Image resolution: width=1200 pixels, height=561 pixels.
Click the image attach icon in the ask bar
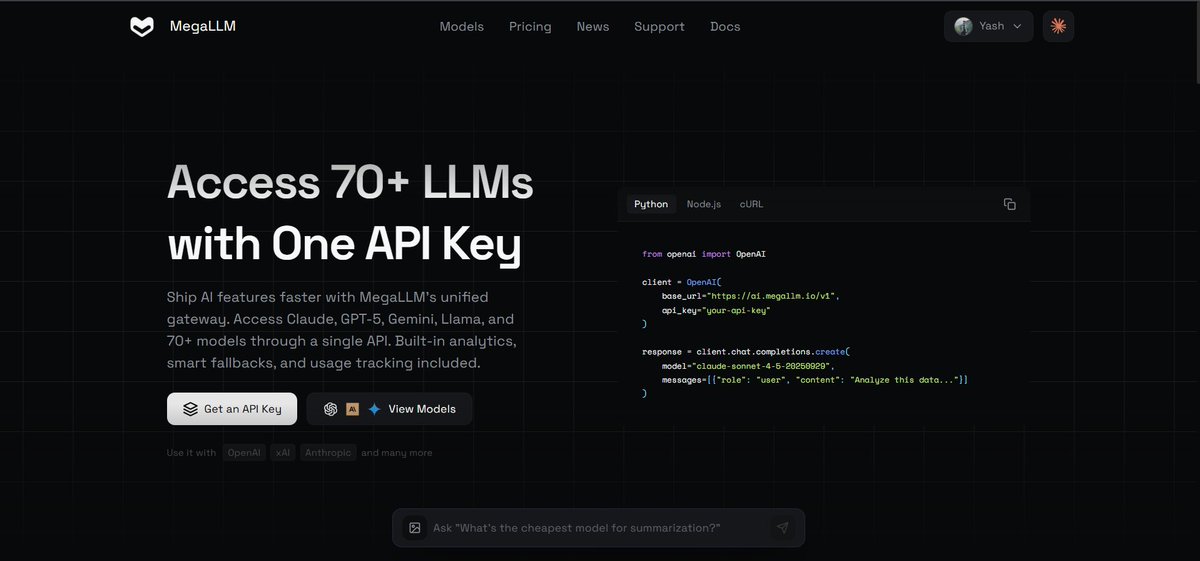click(413, 528)
